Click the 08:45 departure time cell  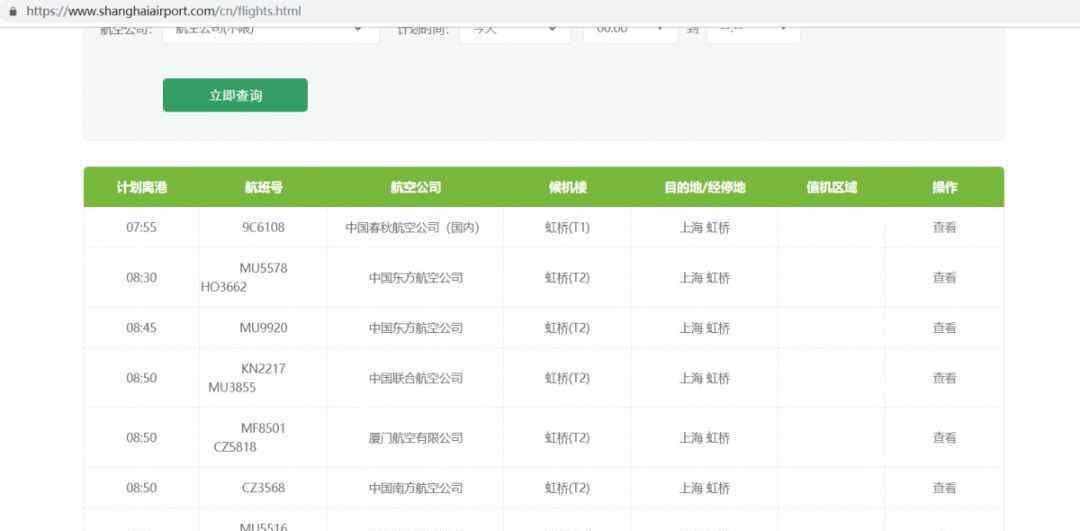click(141, 328)
